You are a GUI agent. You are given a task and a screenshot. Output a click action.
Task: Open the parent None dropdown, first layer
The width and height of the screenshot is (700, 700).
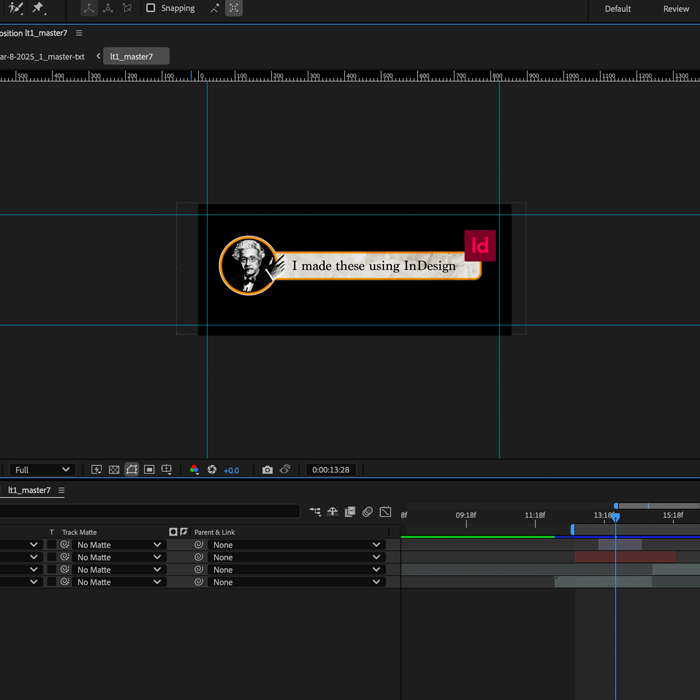(x=296, y=545)
